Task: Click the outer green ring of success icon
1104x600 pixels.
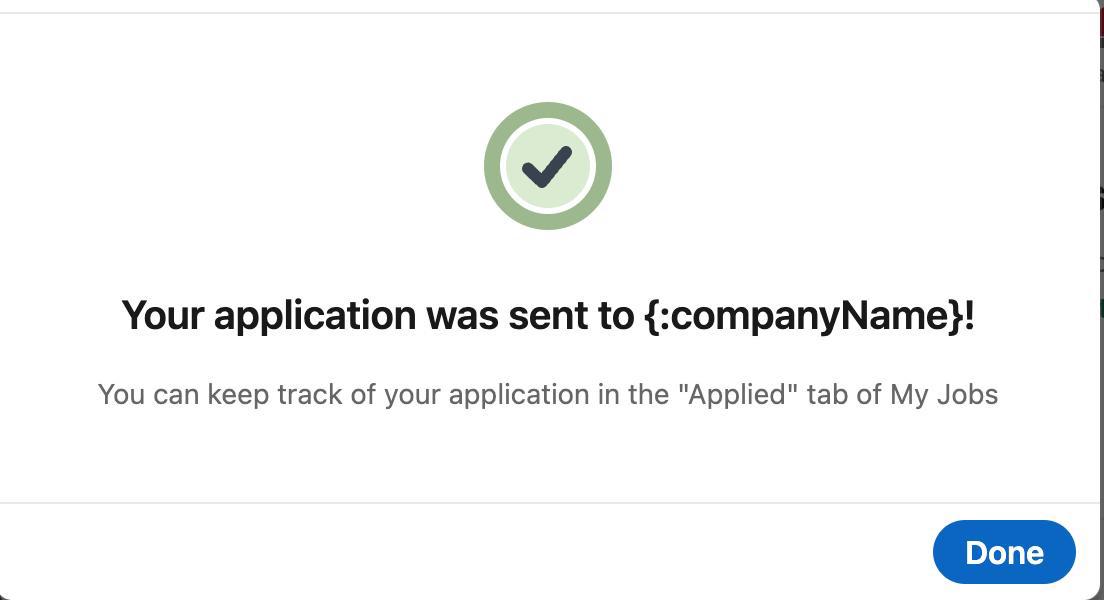Action: coord(491,165)
